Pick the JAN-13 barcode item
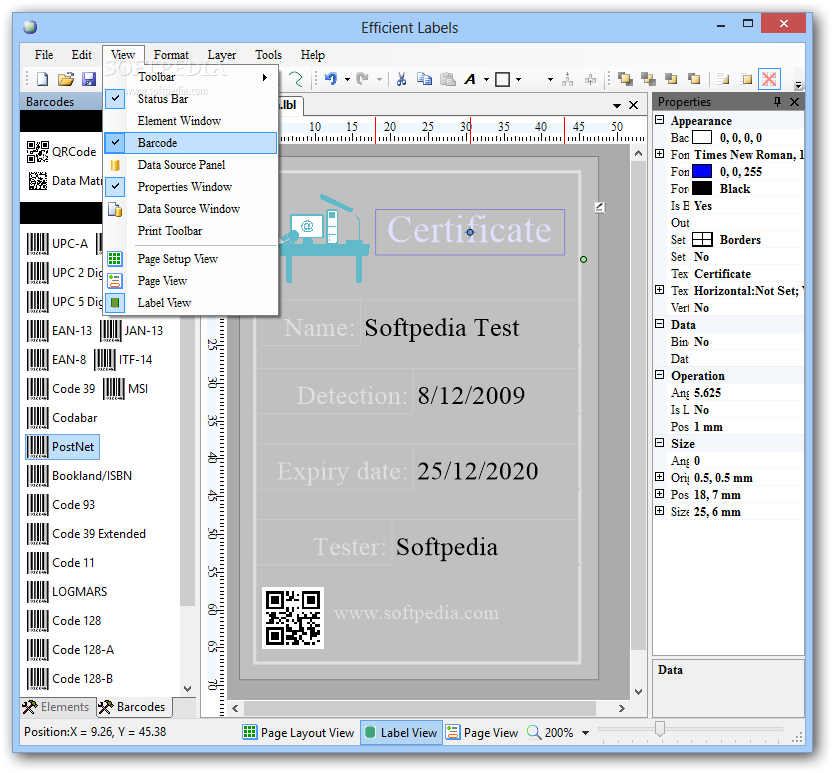 pos(132,331)
